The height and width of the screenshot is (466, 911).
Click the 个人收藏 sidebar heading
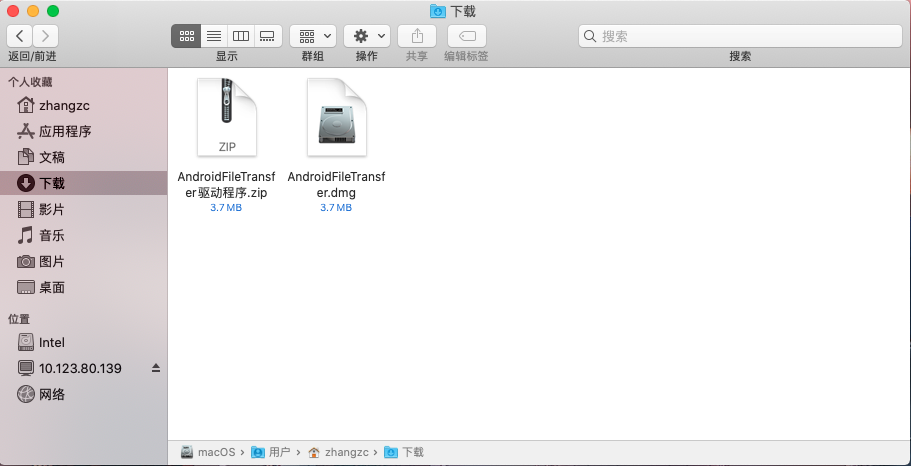pyautogui.click(x=30, y=82)
